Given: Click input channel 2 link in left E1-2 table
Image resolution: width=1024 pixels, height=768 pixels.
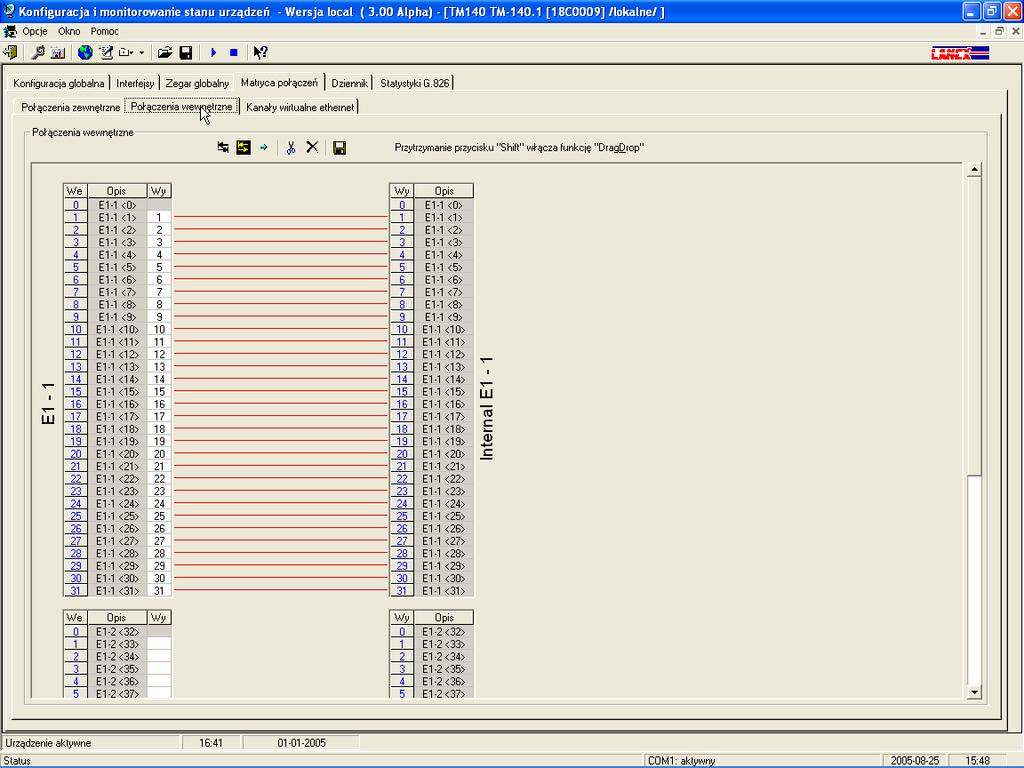Looking at the screenshot, I should pyautogui.click(x=76, y=656).
